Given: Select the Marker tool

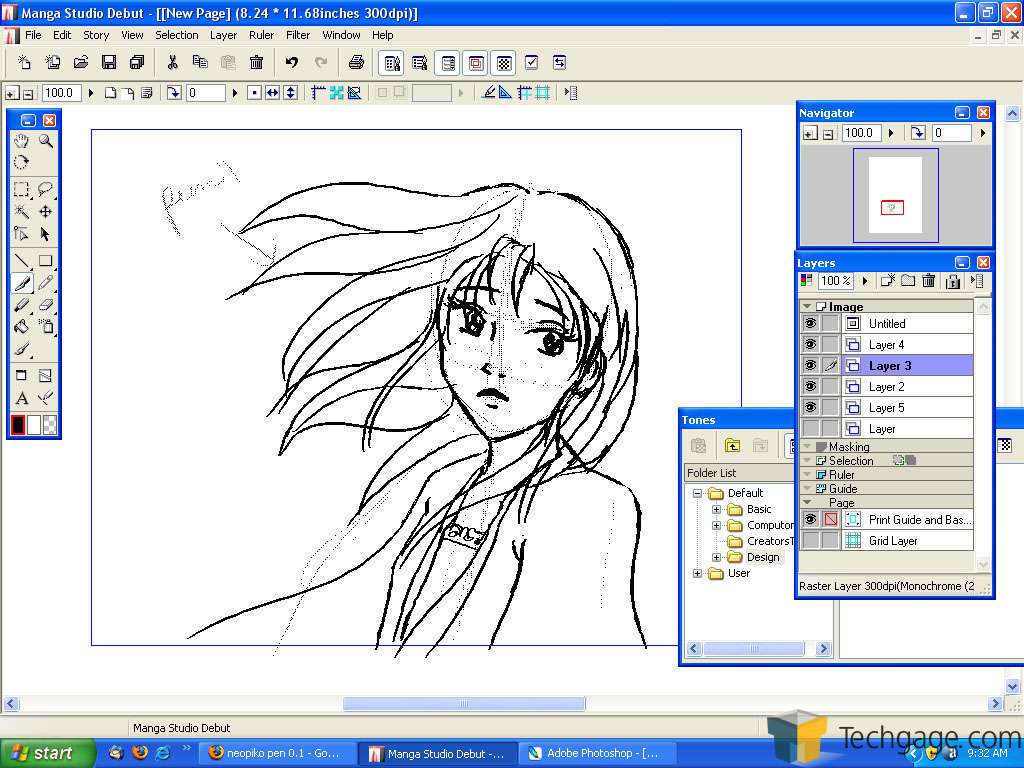Looking at the screenshot, I should click(x=22, y=304).
